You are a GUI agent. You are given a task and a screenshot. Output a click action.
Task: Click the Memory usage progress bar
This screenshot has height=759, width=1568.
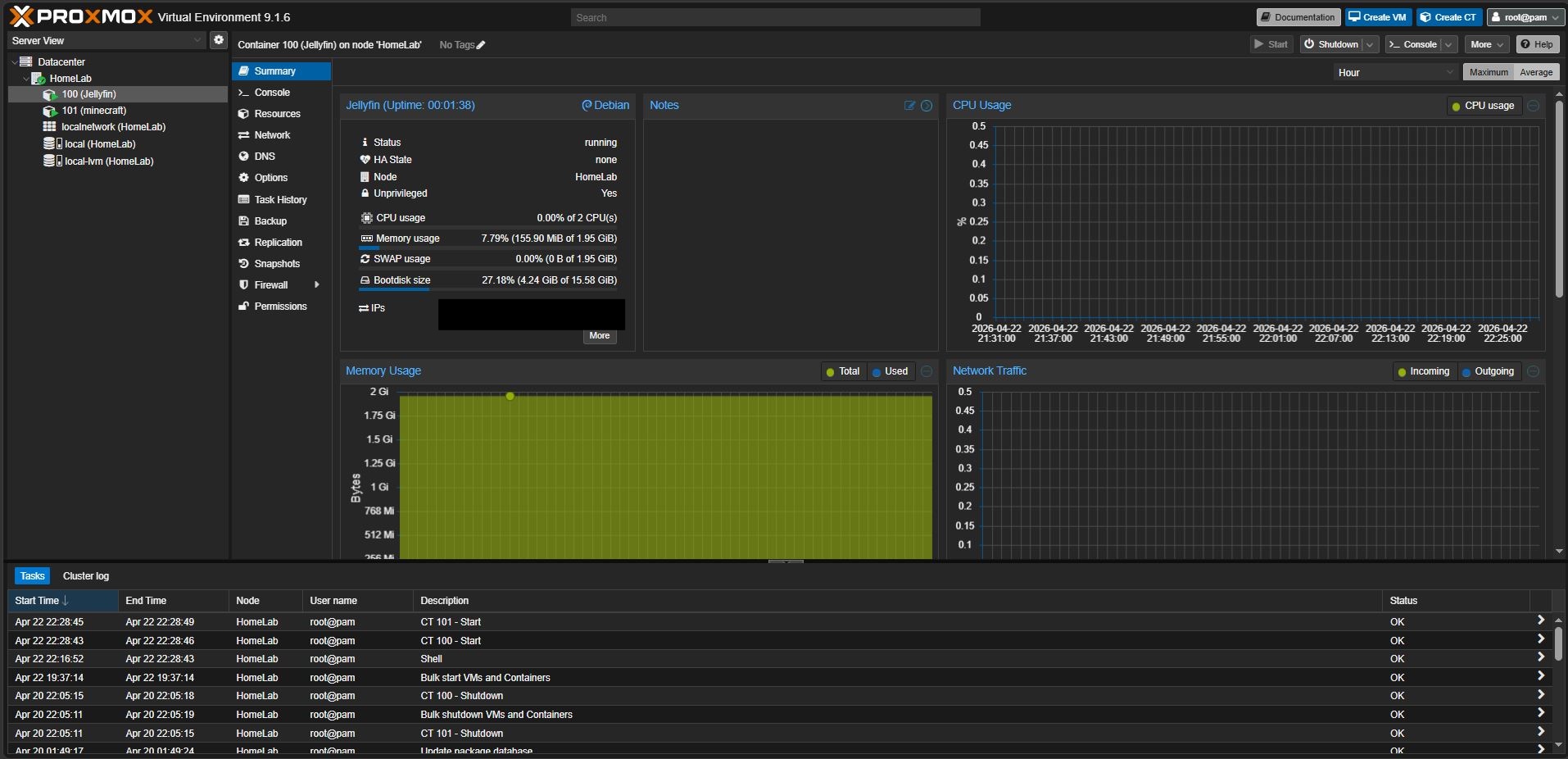click(489, 248)
